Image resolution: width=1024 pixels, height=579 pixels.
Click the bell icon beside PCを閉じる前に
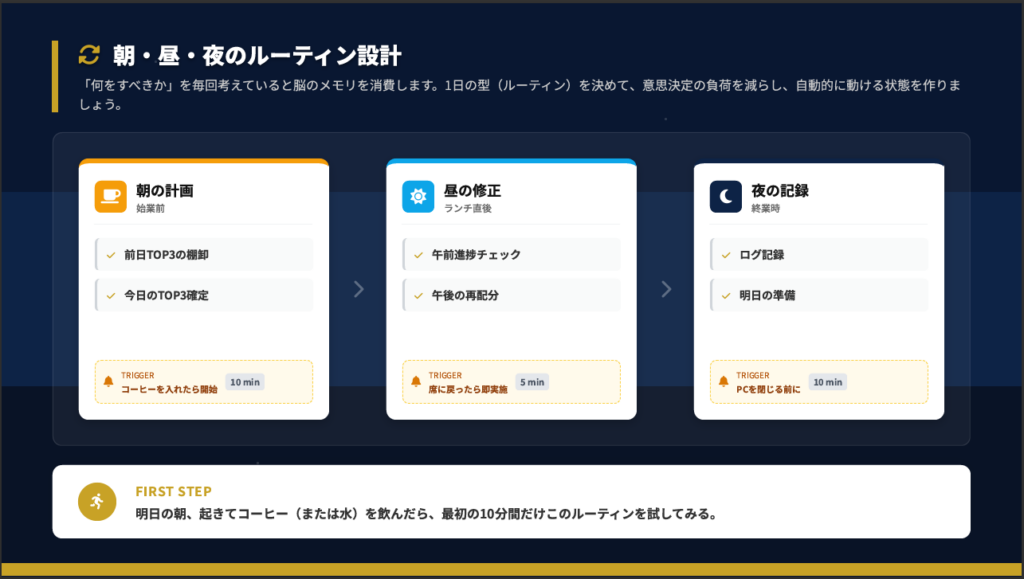724,382
